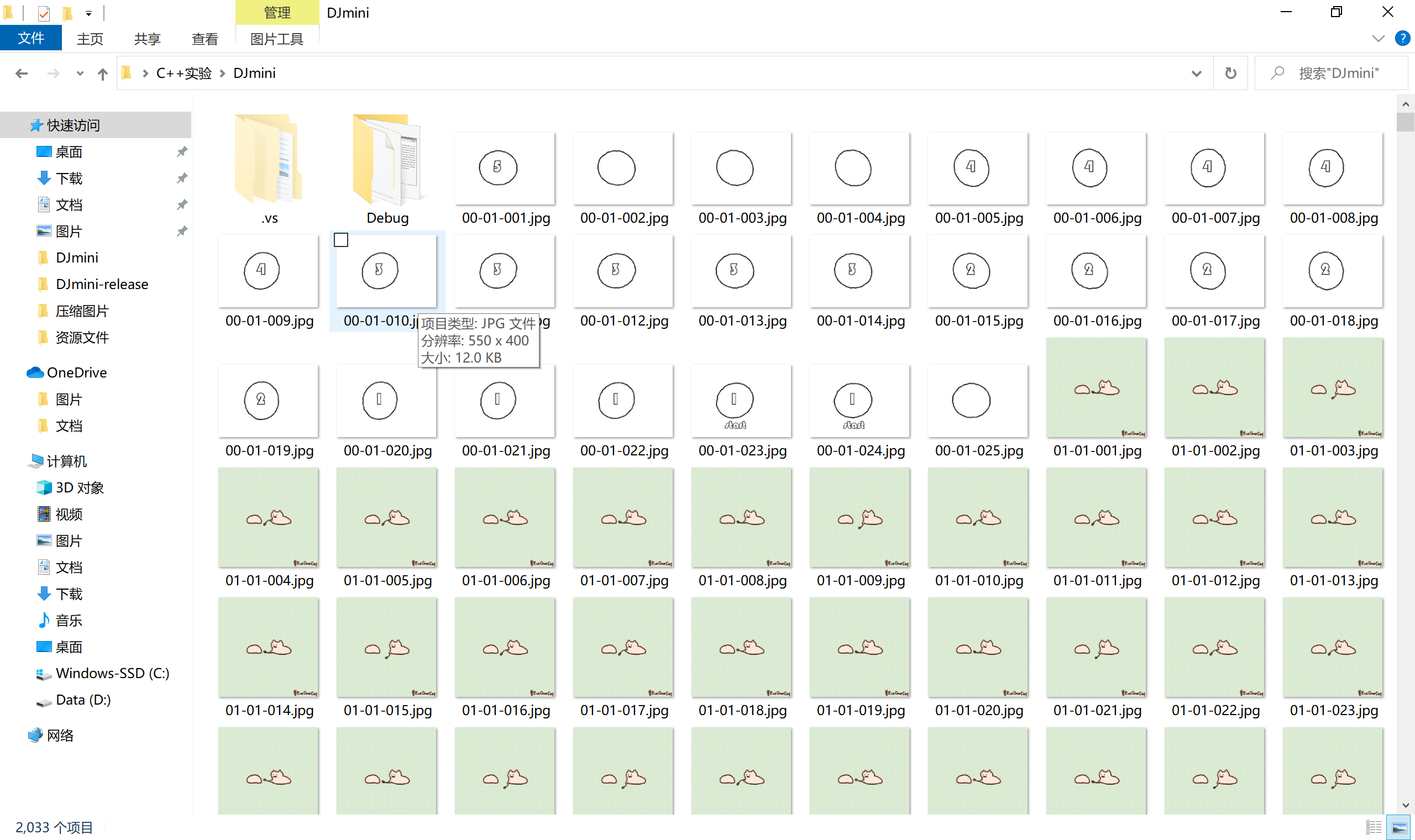Click the Forward navigation arrow
This screenshot has width=1415, height=840.
[x=53, y=73]
